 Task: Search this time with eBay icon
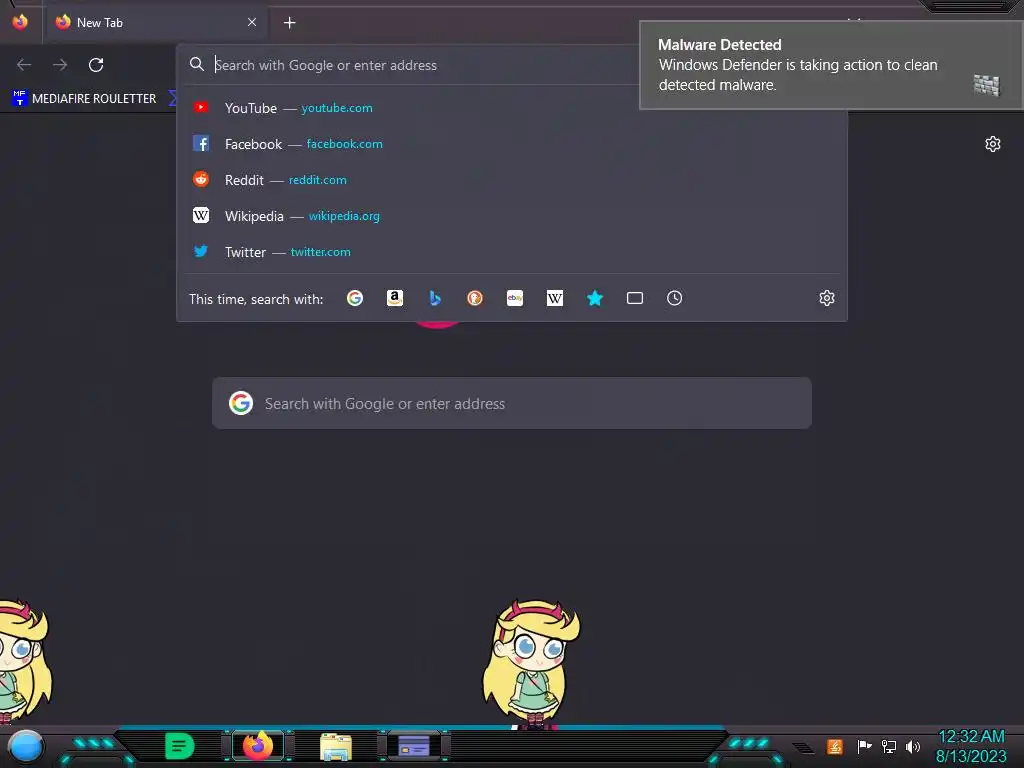[515, 298]
